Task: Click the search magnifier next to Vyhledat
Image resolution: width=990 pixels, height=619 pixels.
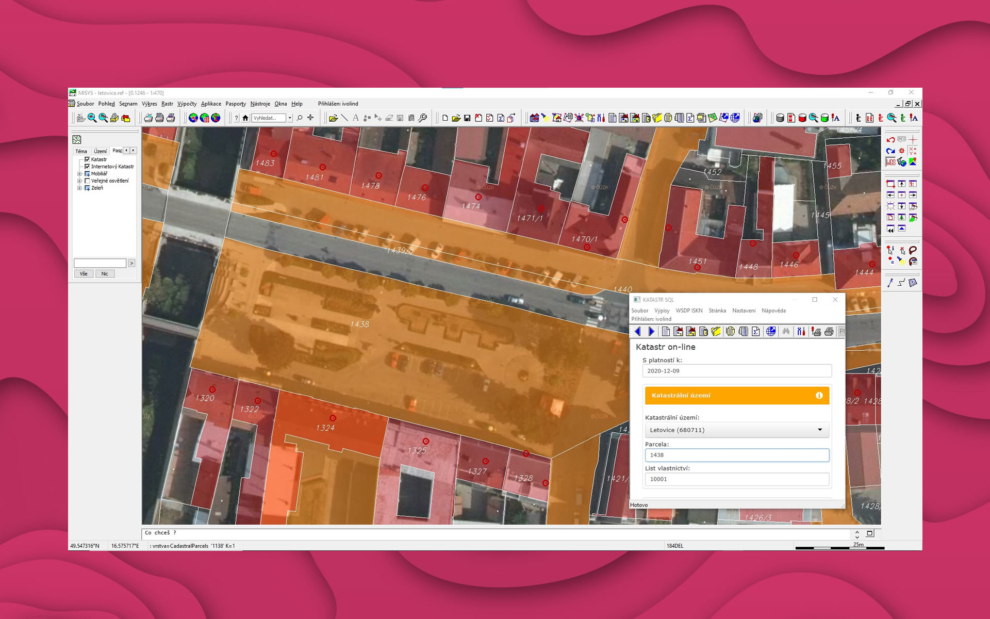Action: click(x=299, y=117)
